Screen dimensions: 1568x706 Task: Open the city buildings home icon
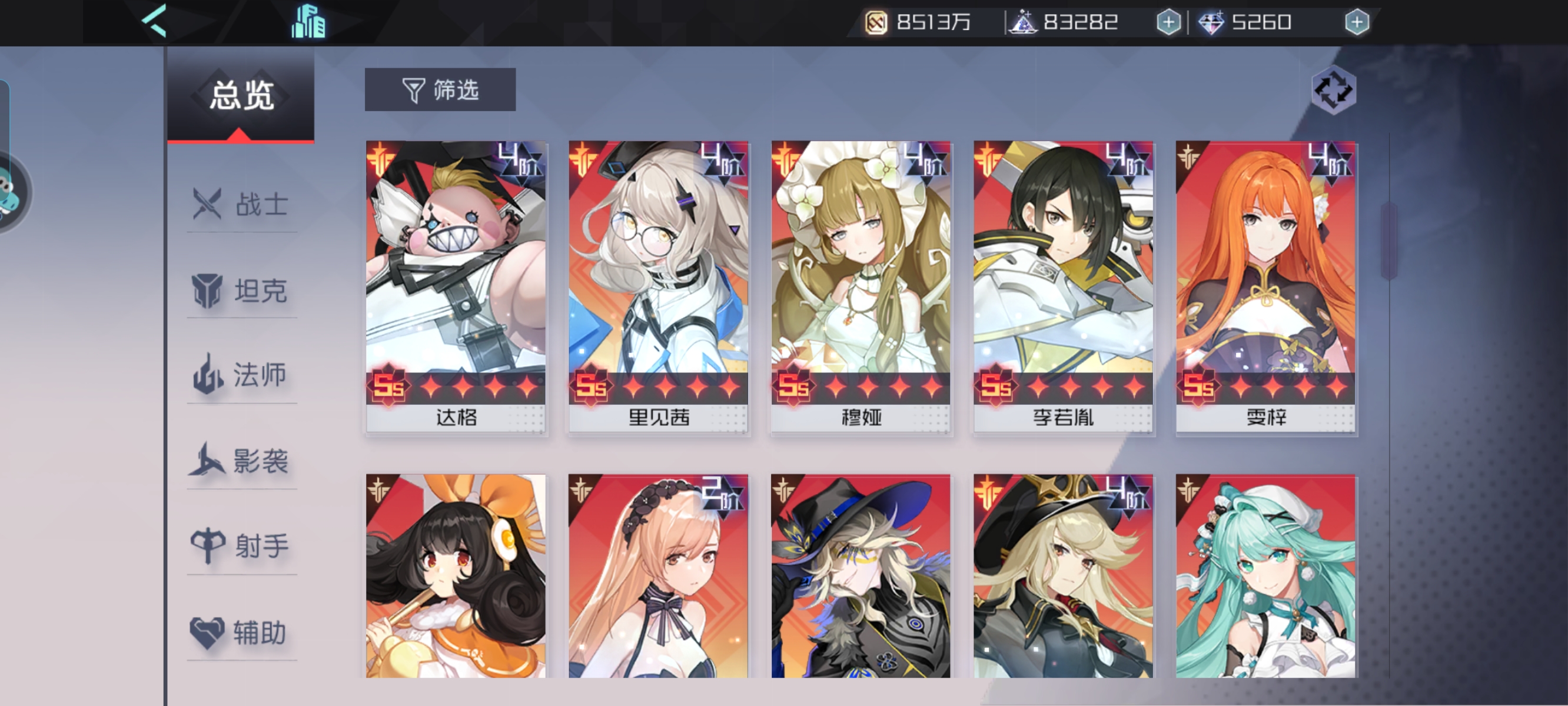[308, 22]
